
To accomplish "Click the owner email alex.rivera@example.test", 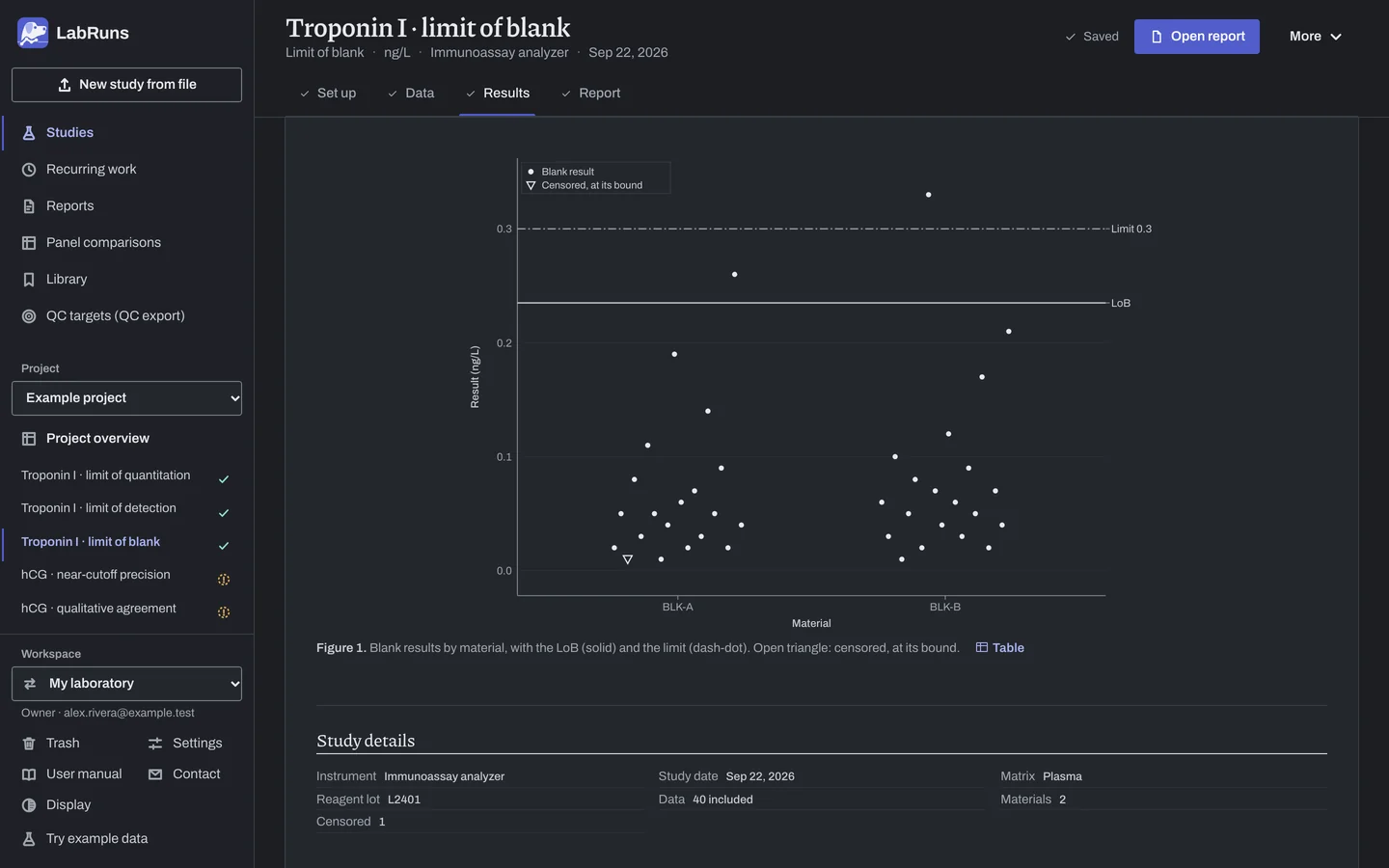I will pos(129,713).
